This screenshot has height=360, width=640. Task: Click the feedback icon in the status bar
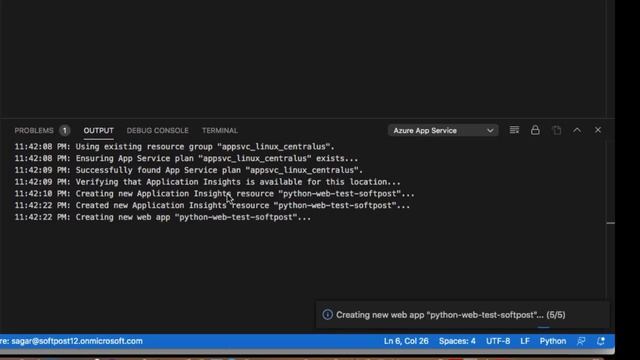pyautogui.click(x=581, y=341)
